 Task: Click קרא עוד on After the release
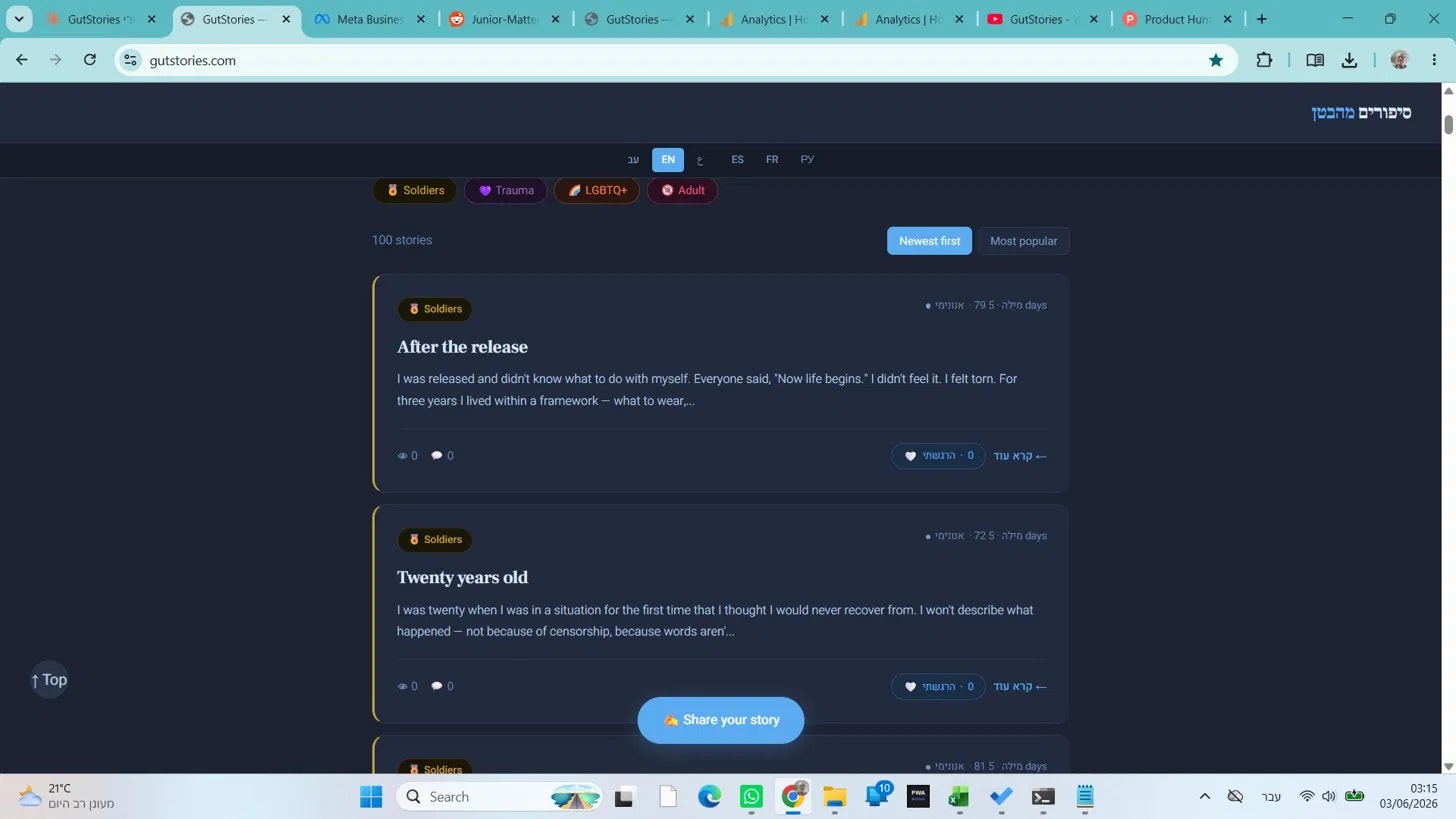point(1020,456)
